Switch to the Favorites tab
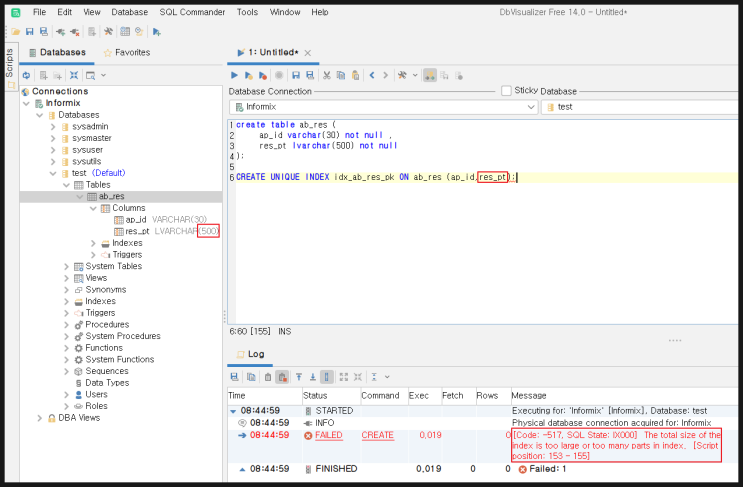This screenshot has height=487, width=743. [127, 53]
